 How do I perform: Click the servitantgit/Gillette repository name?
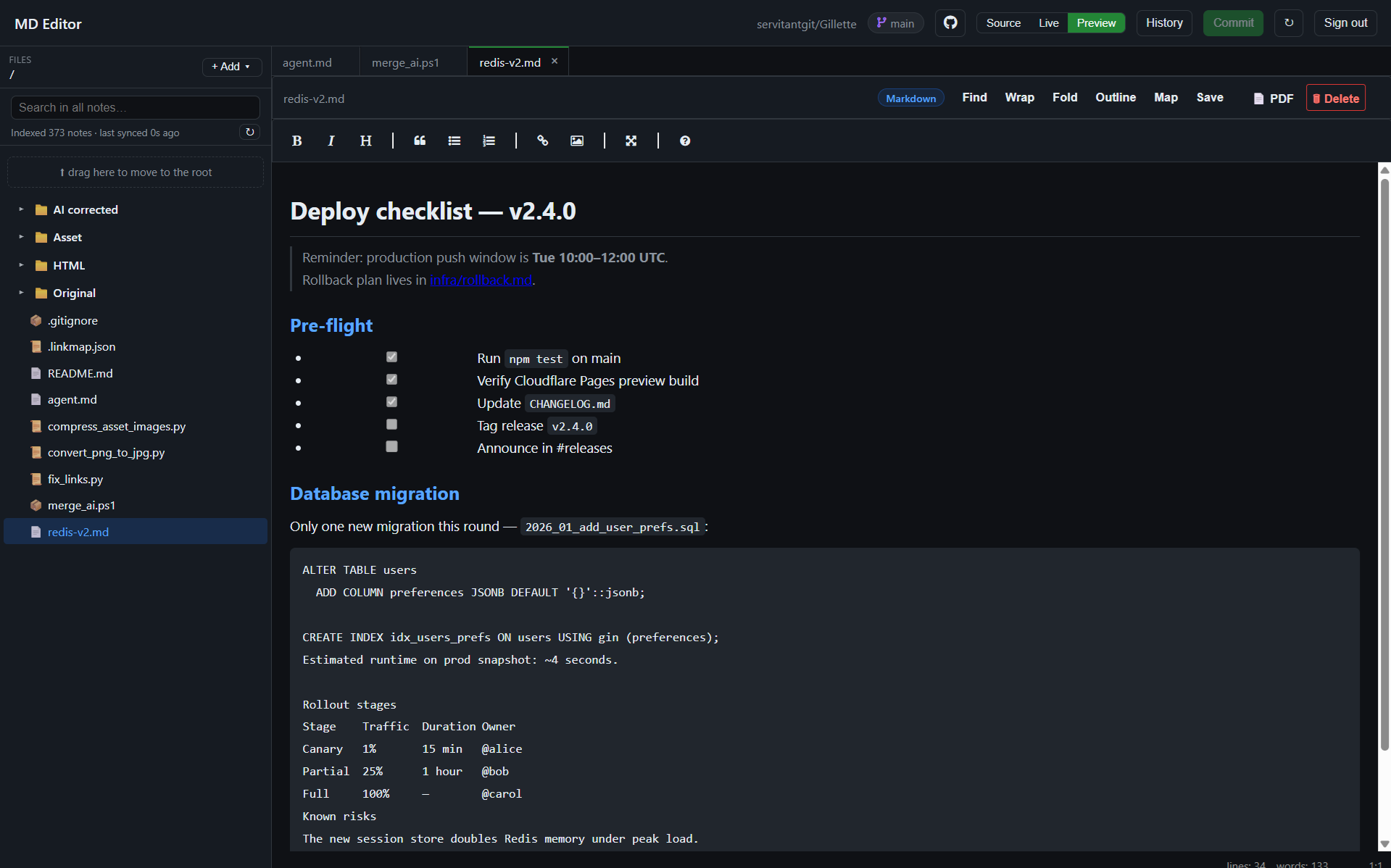click(x=806, y=24)
